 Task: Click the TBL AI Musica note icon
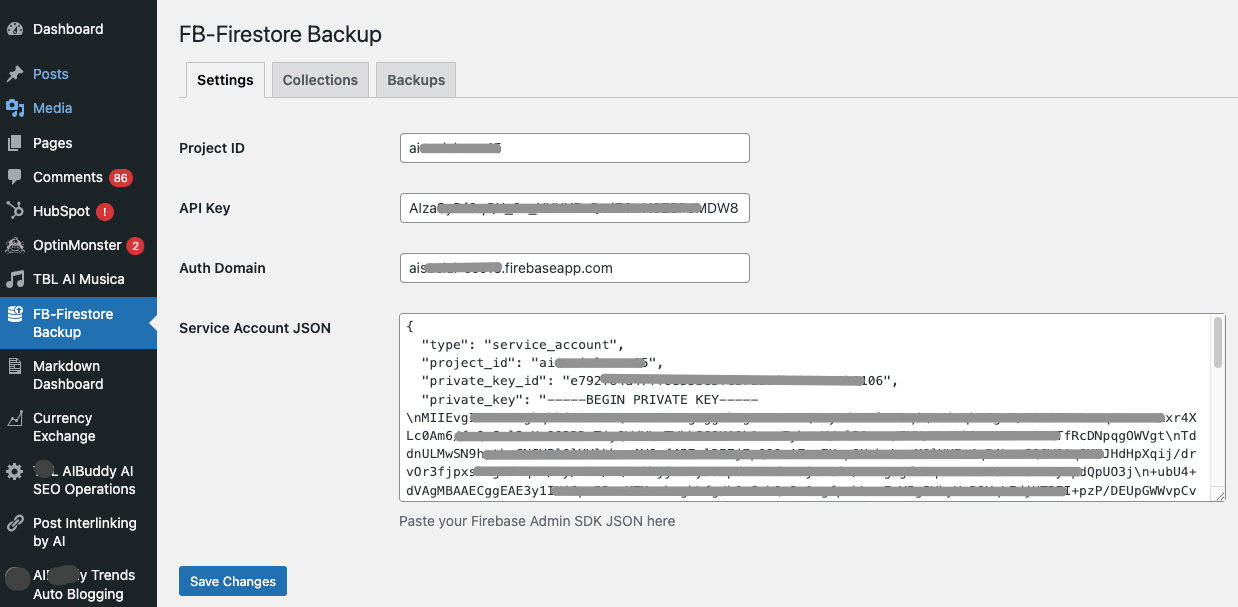pos(15,279)
